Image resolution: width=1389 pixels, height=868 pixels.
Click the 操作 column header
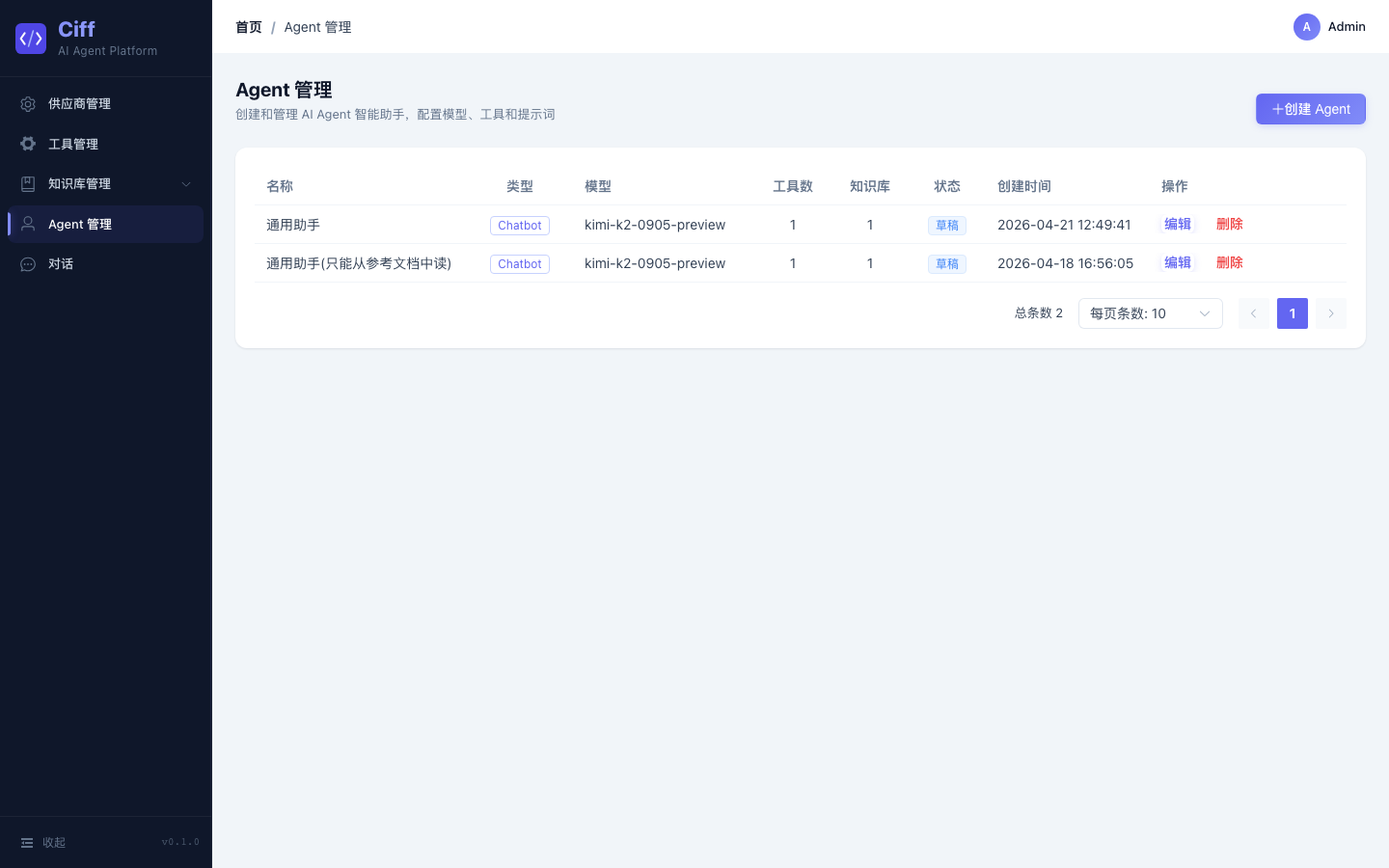pyautogui.click(x=1175, y=186)
